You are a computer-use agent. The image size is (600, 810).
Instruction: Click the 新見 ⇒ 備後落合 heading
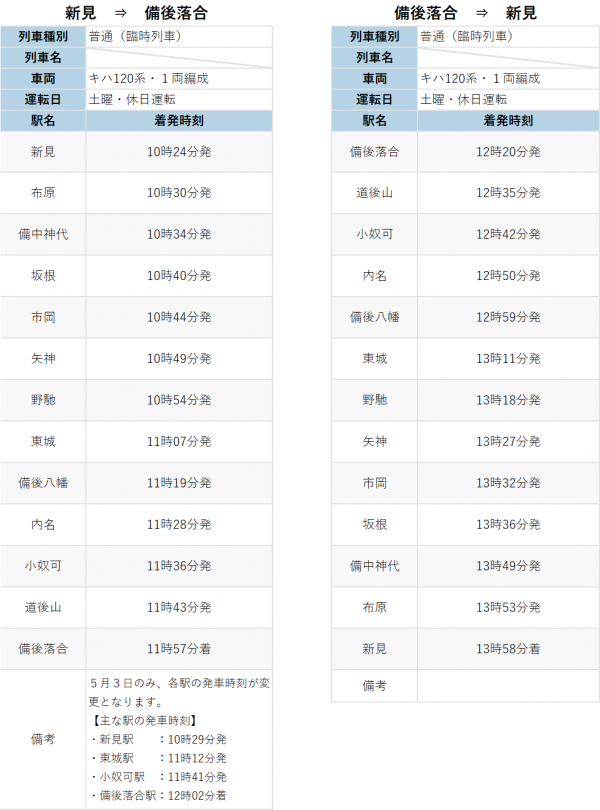pyautogui.click(x=136, y=13)
